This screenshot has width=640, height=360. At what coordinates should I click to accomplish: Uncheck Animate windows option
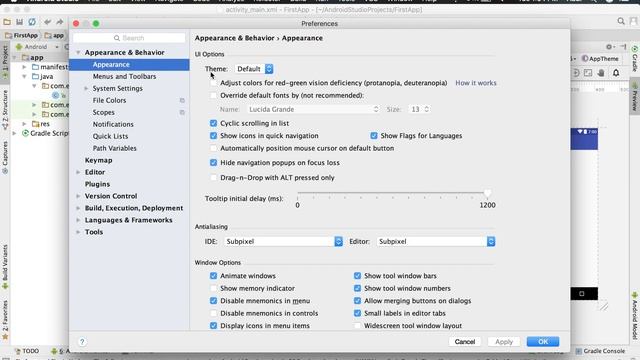tap(213, 276)
